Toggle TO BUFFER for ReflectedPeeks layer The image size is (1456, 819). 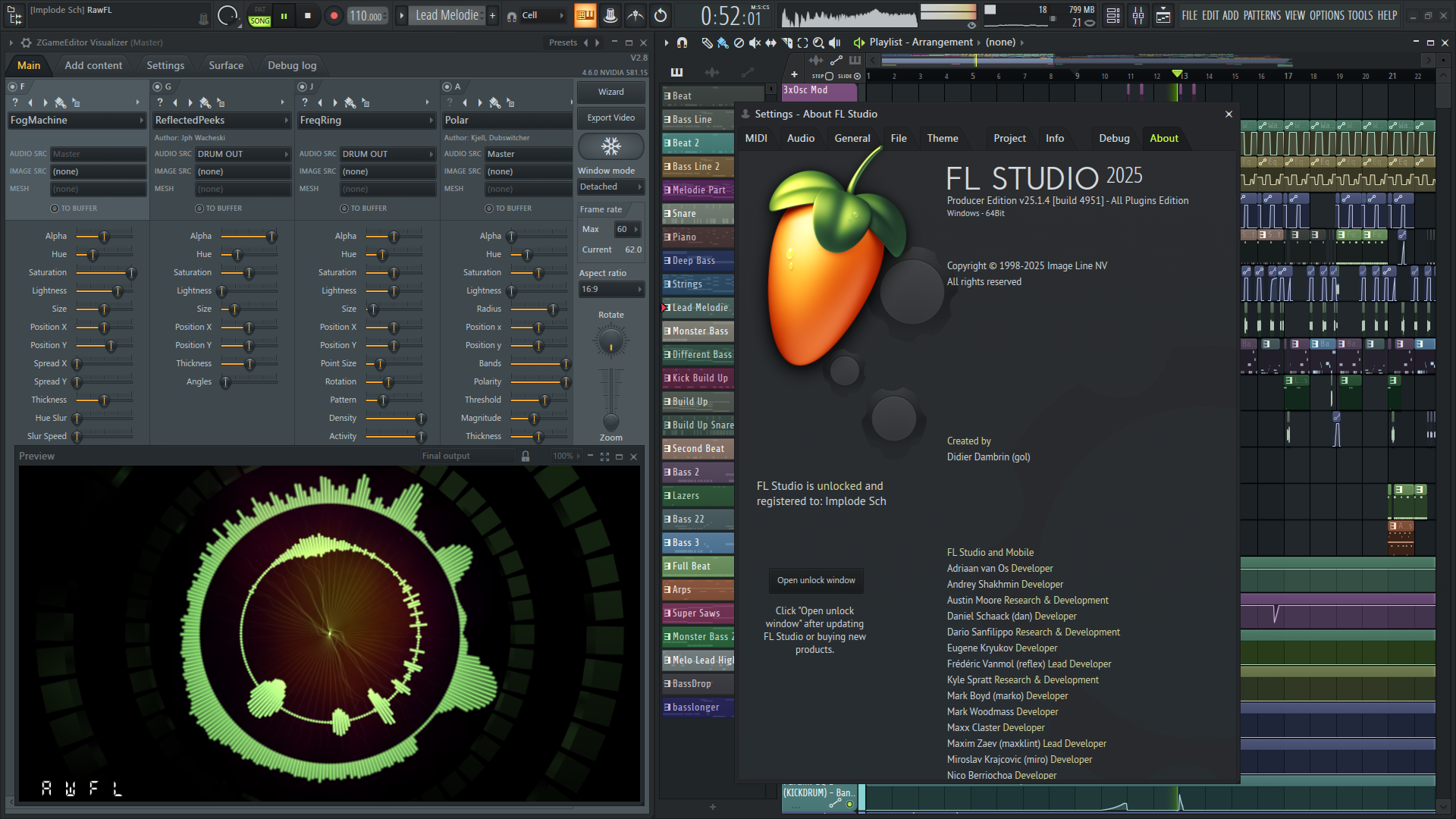coord(199,208)
